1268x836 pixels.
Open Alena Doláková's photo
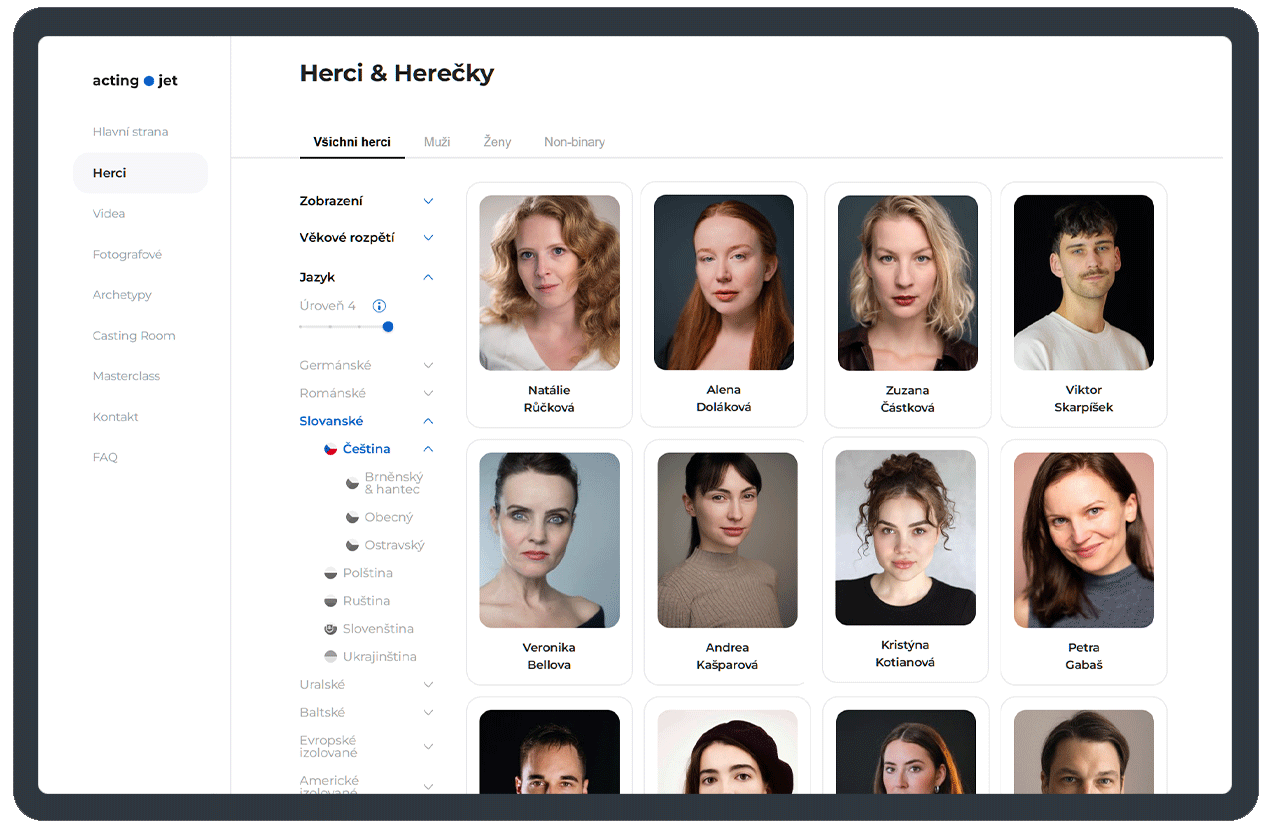coord(724,282)
